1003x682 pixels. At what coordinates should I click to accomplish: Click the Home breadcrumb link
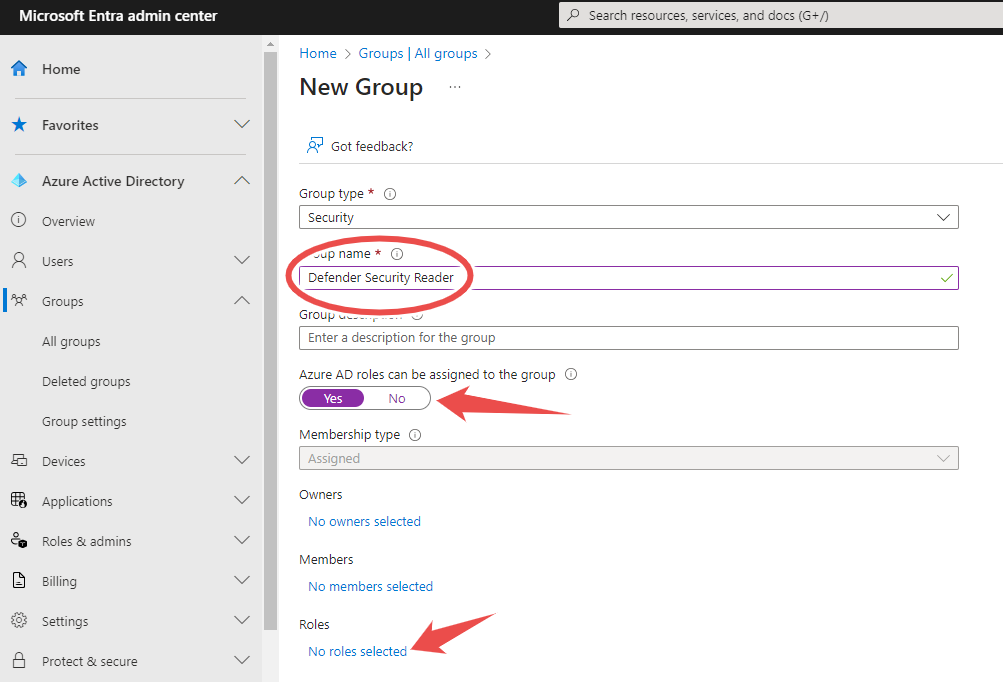pyautogui.click(x=318, y=53)
